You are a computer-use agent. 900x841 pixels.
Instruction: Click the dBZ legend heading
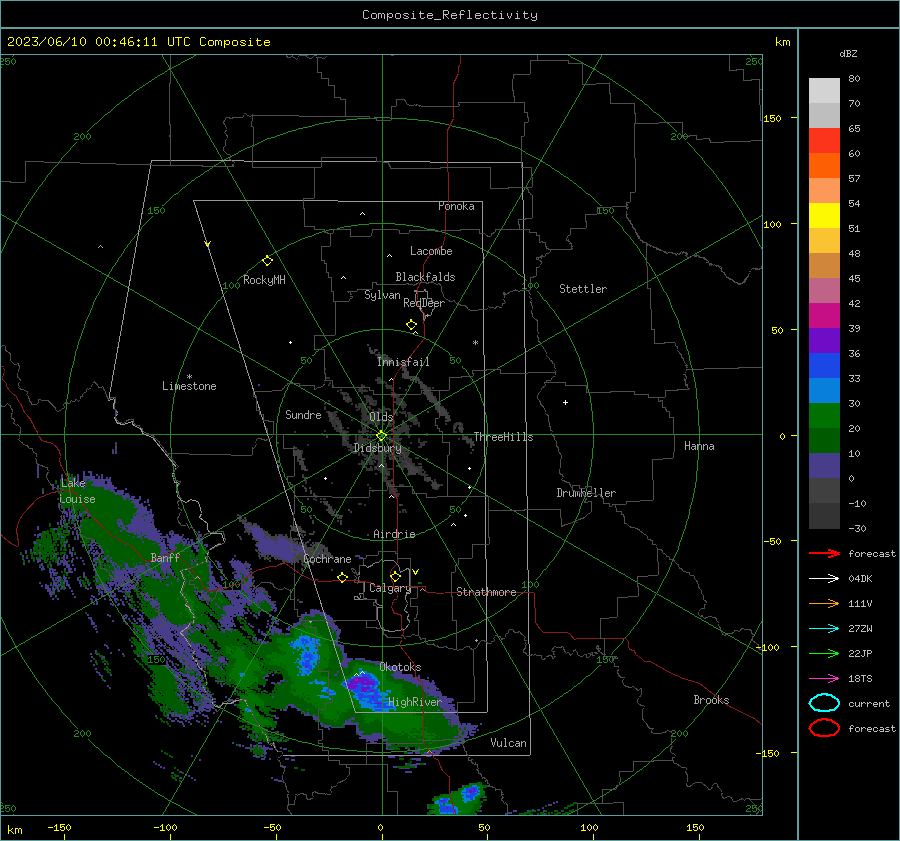tap(848, 53)
